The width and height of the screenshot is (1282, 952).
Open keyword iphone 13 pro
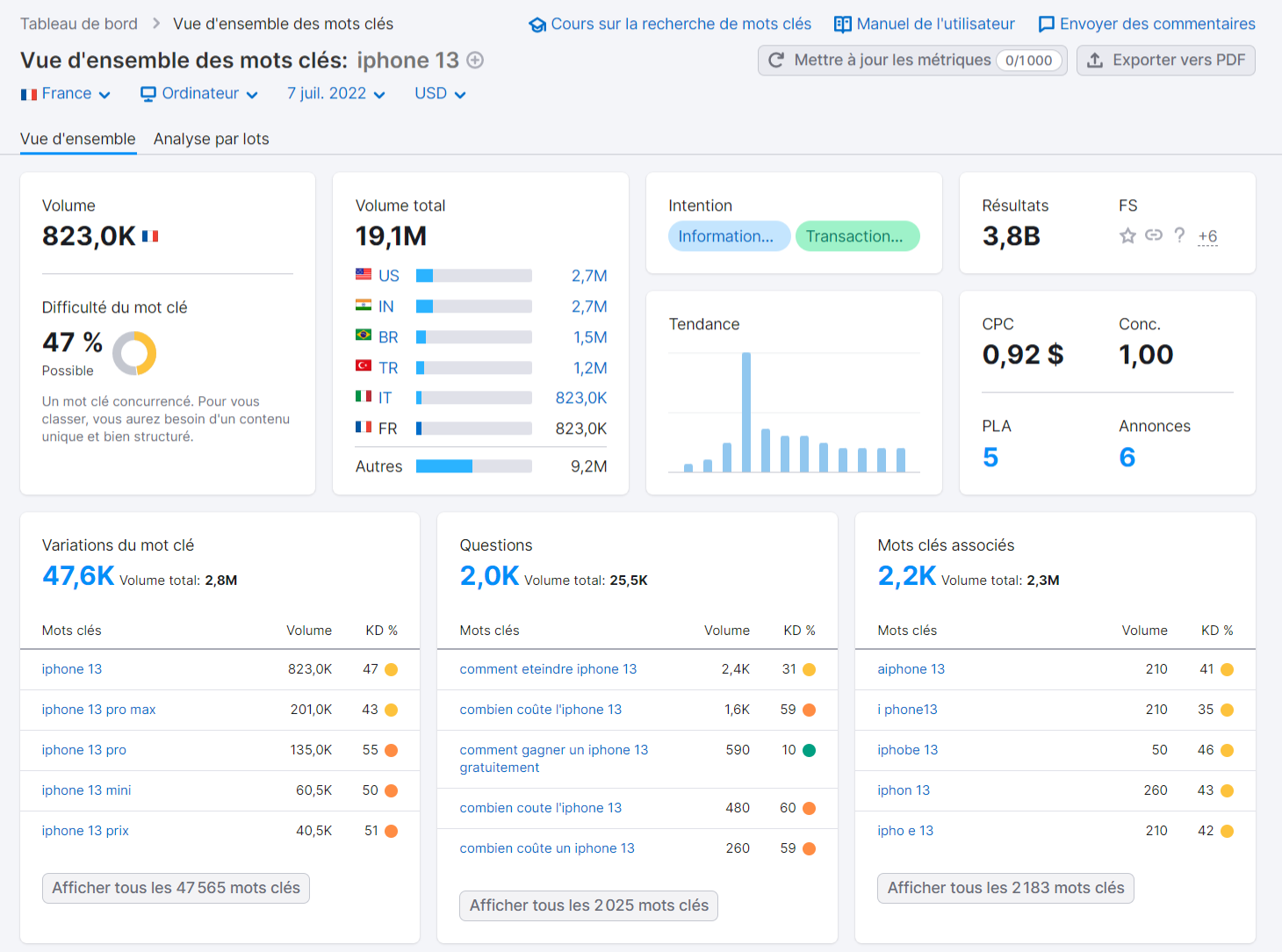tap(84, 750)
